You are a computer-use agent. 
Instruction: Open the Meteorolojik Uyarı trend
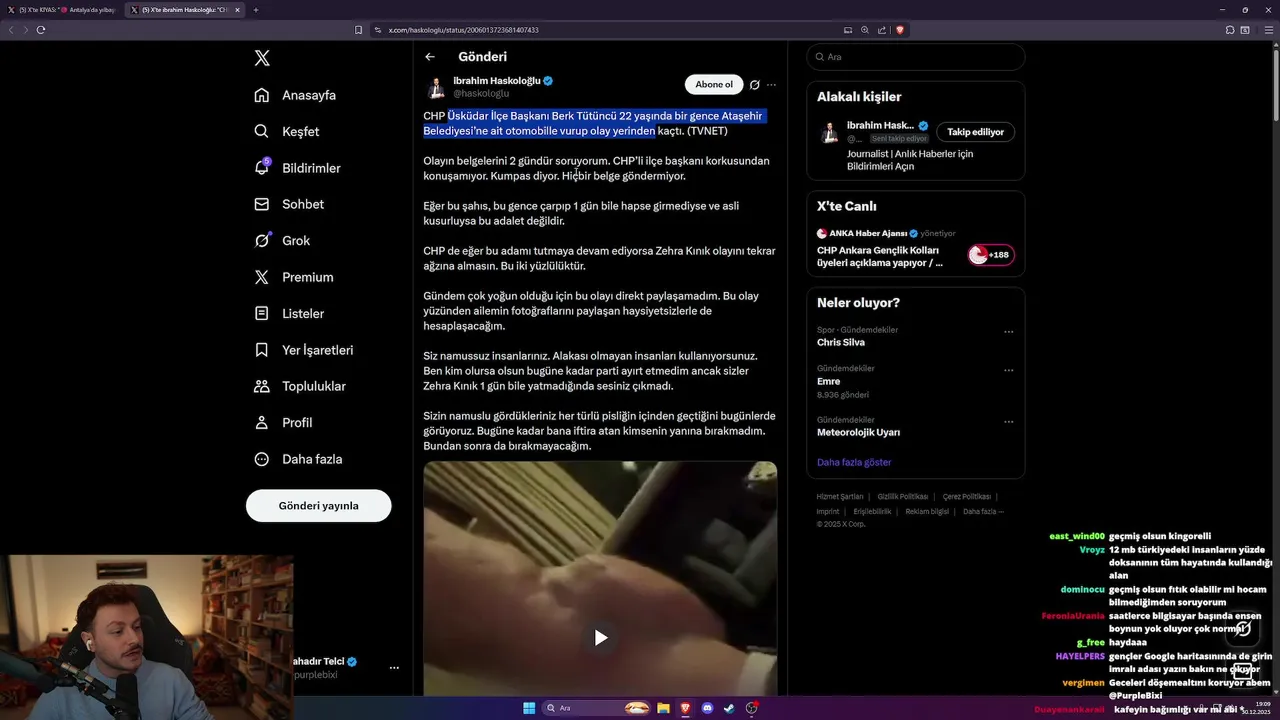point(858,433)
